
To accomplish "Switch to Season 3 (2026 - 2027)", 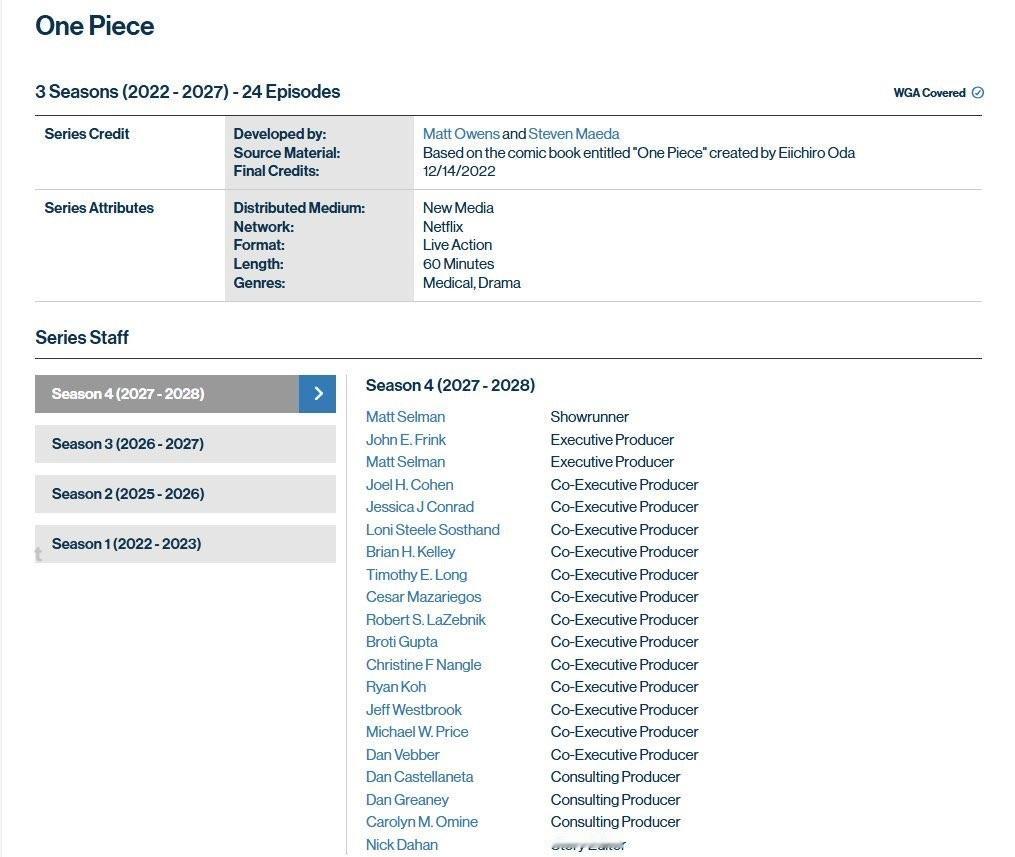I will 185,444.
